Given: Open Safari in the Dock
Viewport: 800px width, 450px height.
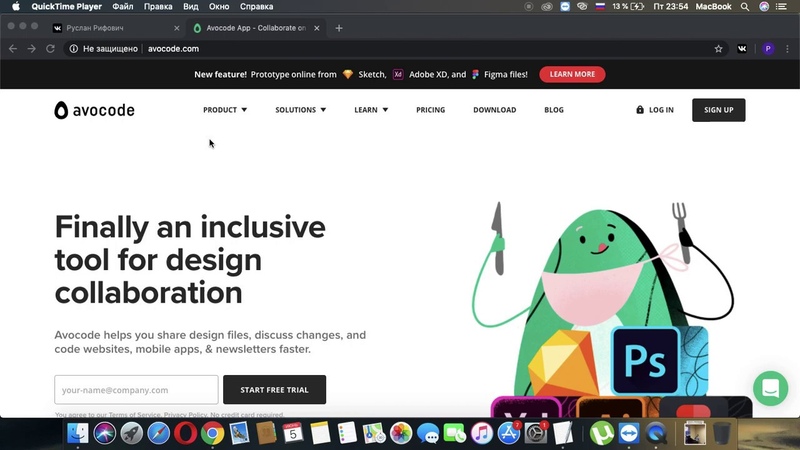Looking at the screenshot, I should coord(159,433).
